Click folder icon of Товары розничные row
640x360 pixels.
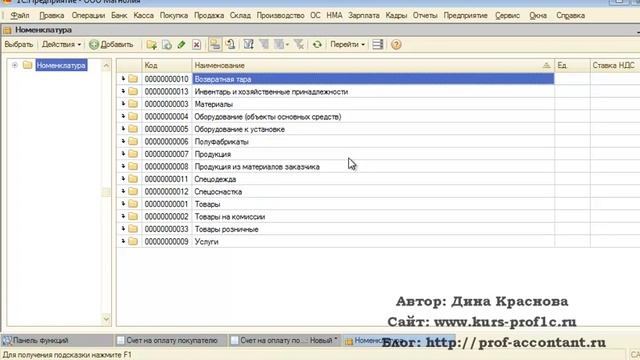tap(133, 229)
